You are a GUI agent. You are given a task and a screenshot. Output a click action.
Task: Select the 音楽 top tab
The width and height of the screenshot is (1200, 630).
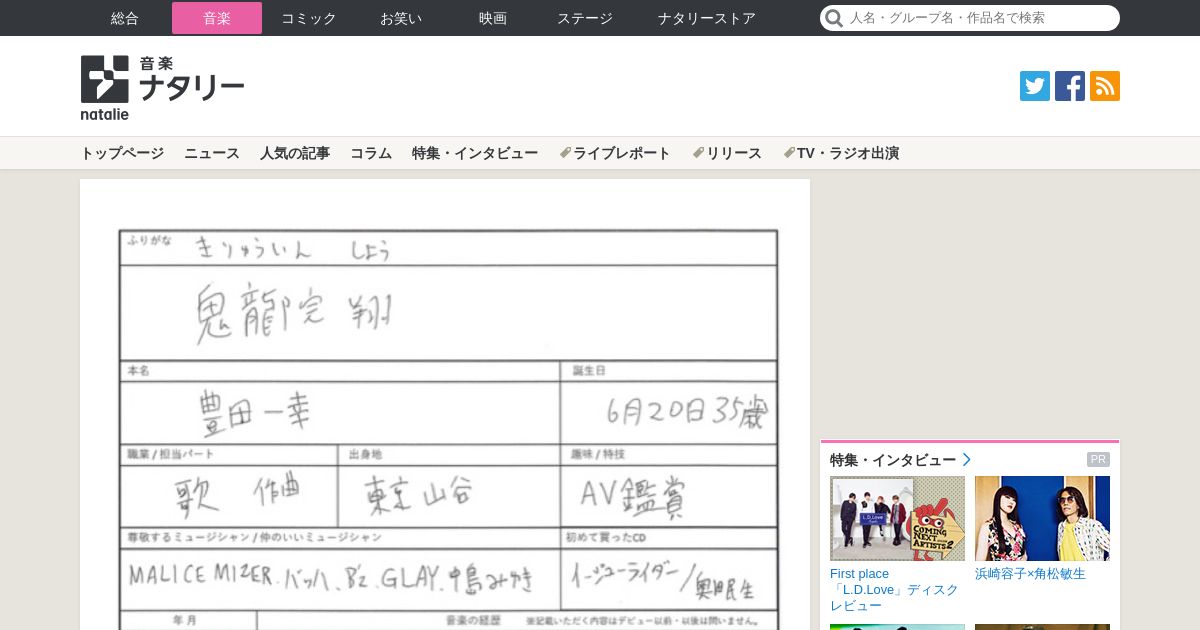pos(217,18)
